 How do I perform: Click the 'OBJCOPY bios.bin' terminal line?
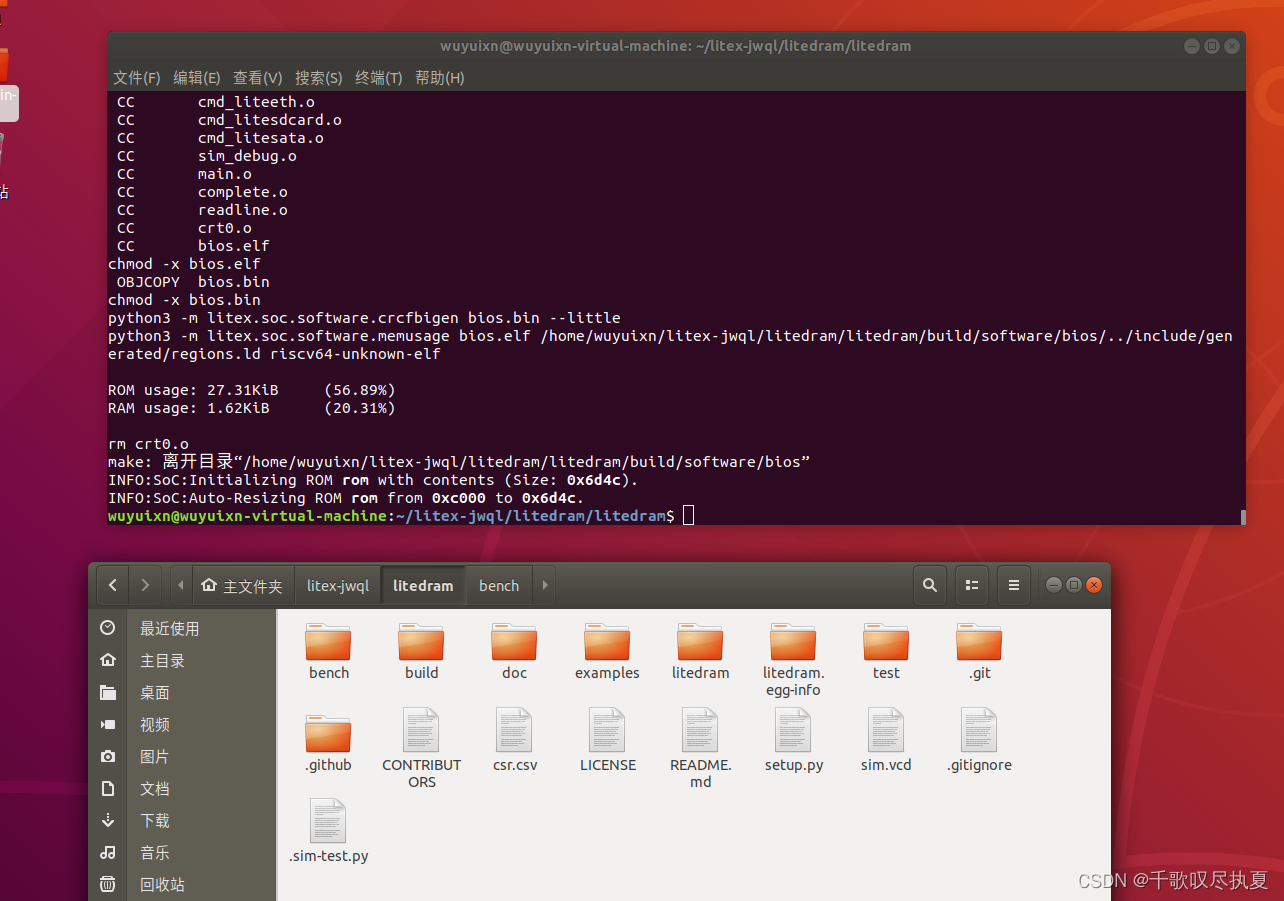193,282
